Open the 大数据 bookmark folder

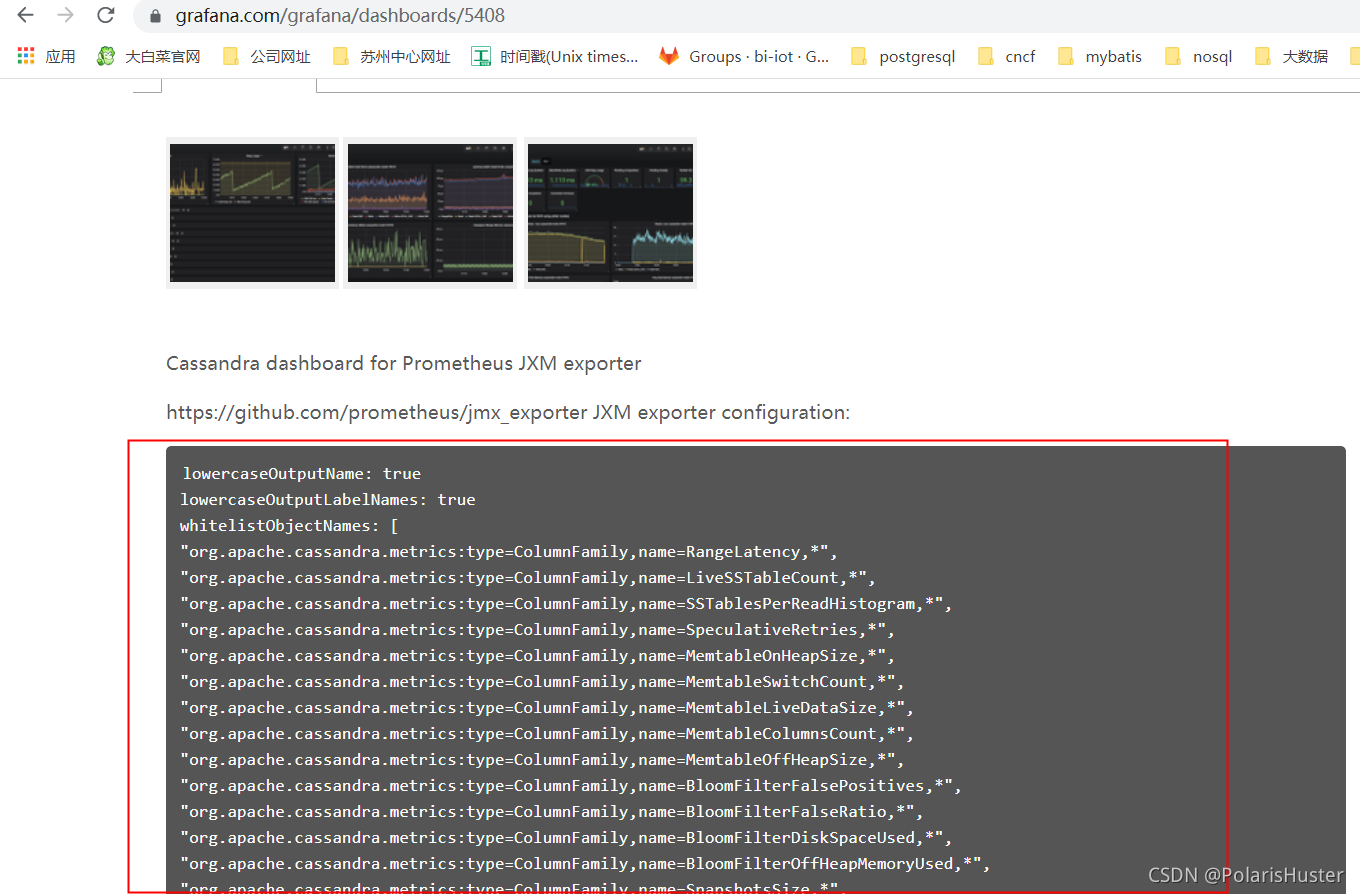[1291, 57]
